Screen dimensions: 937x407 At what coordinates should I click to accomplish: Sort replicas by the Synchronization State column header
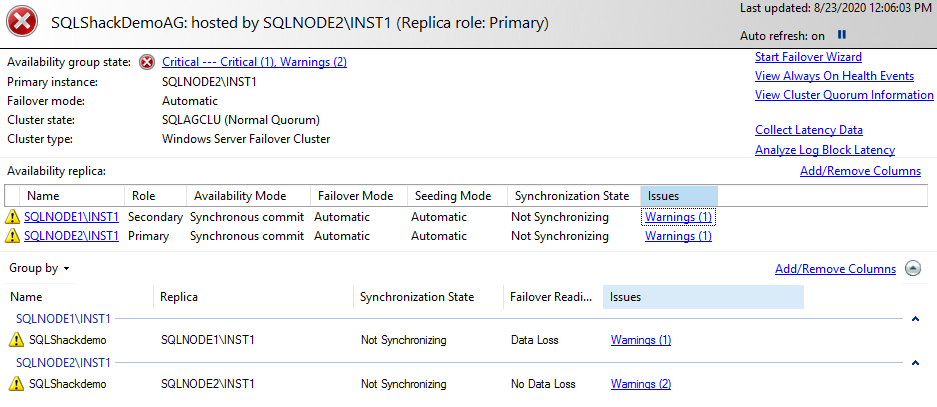[x=570, y=196]
